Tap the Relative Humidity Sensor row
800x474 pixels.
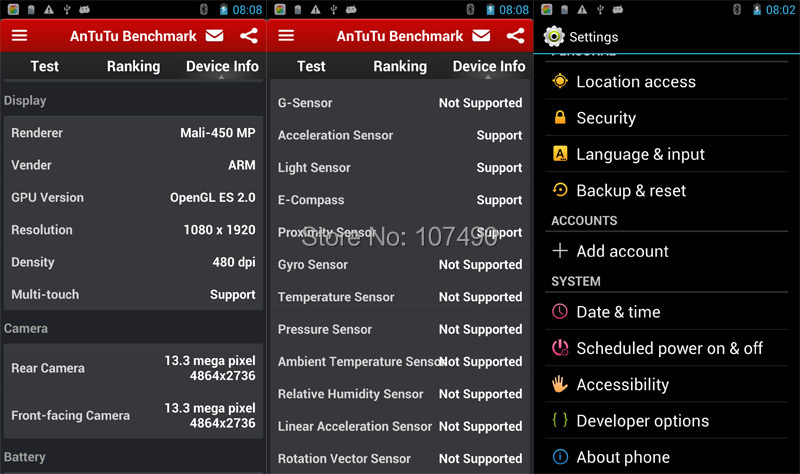[400, 393]
